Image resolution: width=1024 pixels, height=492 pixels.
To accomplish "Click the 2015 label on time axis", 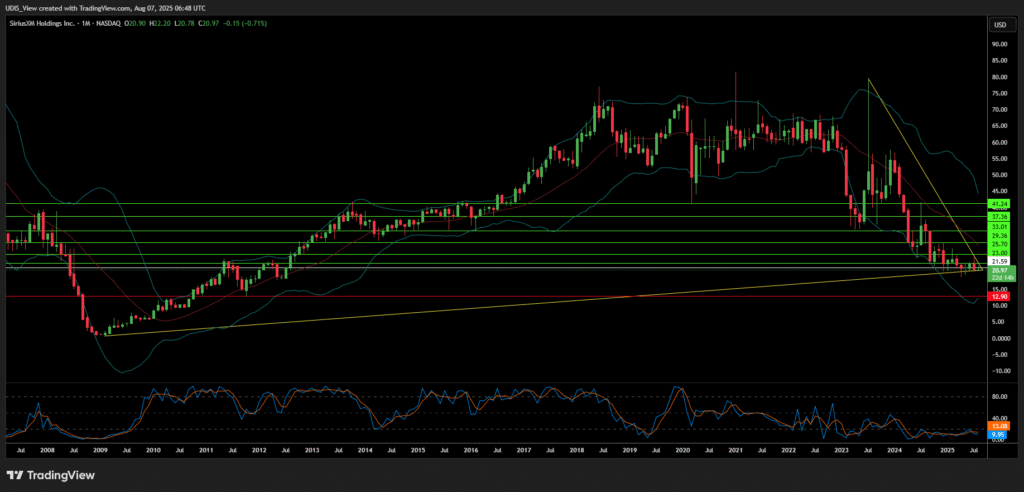I will point(417,452).
